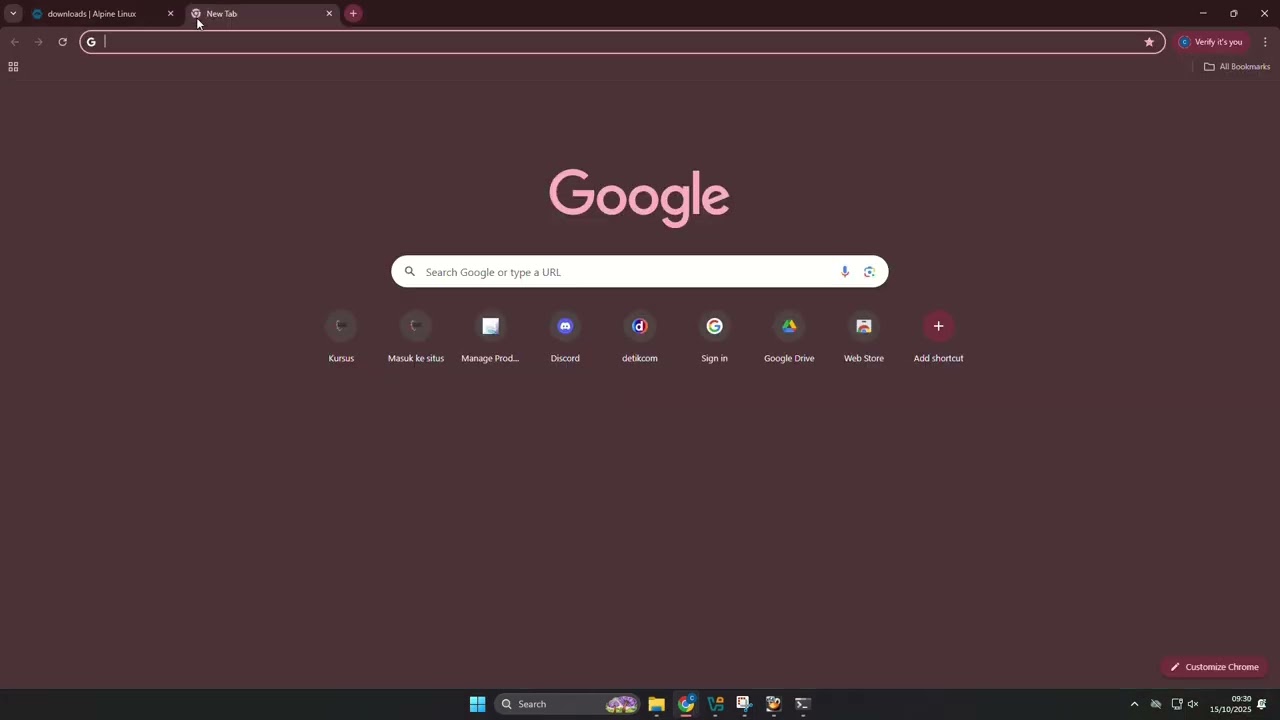The width and height of the screenshot is (1280, 720).
Task: Select the New Tab tab
Action: [262, 14]
